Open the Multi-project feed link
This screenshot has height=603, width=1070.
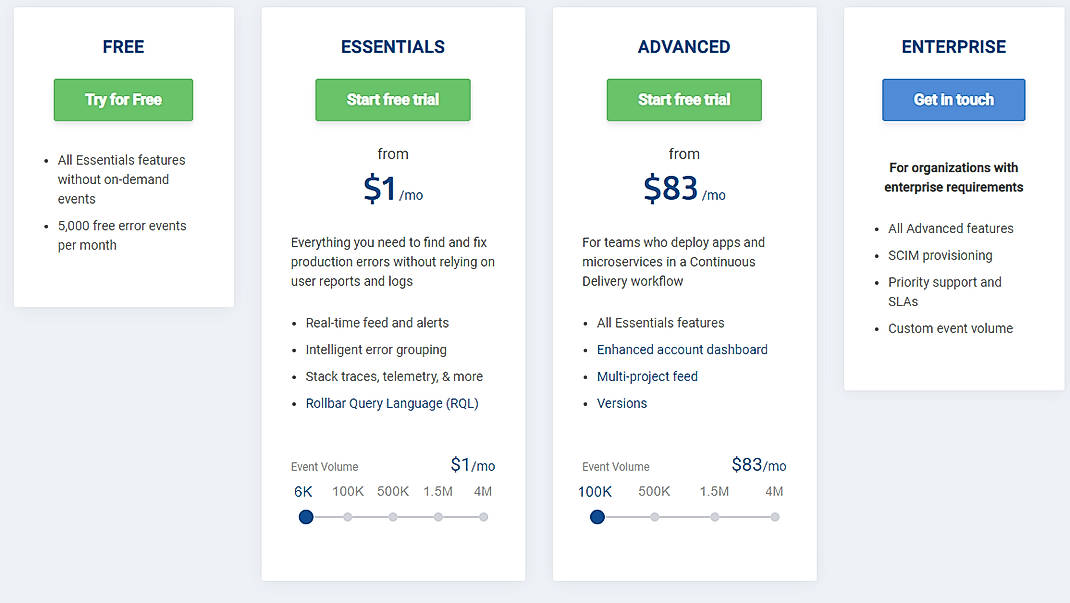click(647, 376)
